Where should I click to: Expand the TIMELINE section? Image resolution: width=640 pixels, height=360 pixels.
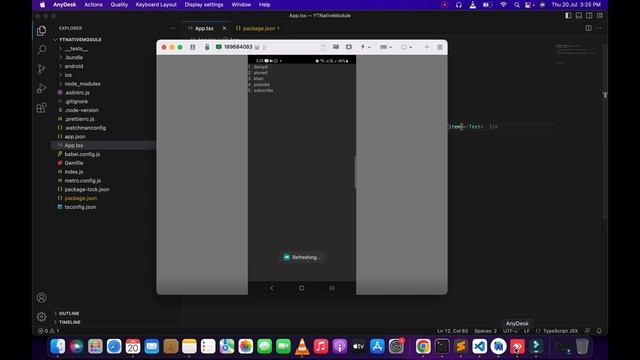pos(70,322)
